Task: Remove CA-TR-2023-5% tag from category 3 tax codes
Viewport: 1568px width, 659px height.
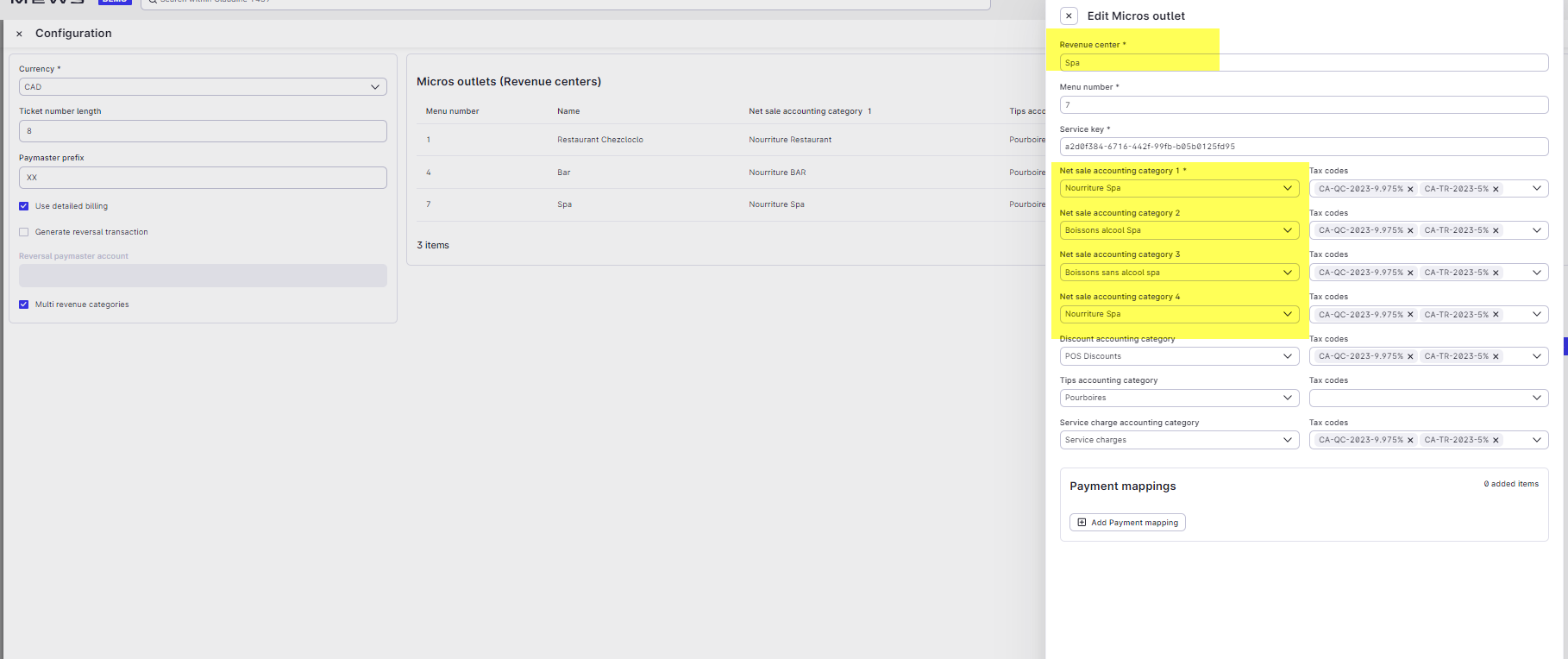Action: point(1496,273)
